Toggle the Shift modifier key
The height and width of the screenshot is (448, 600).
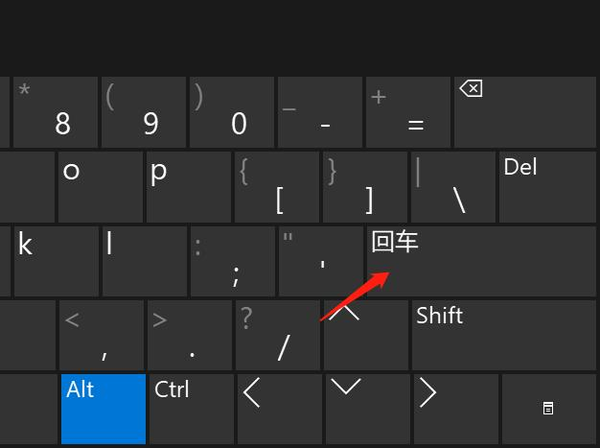tap(504, 335)
